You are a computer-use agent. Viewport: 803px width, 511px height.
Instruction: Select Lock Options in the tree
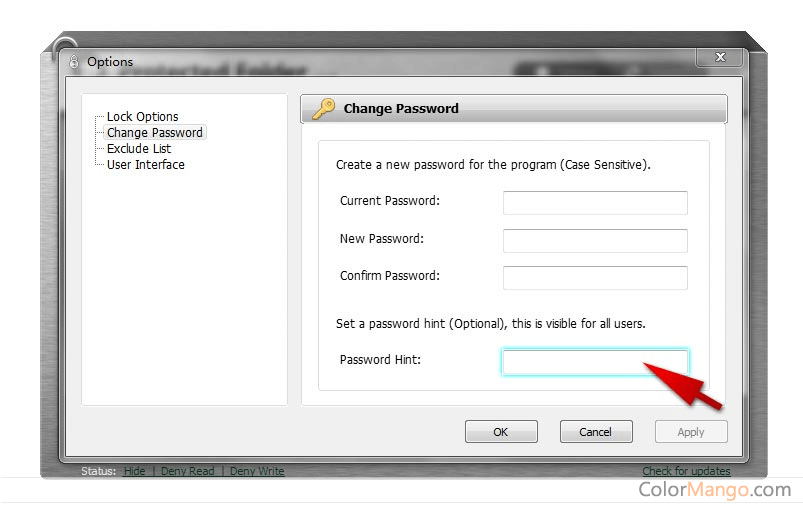[x=142, y=117]
